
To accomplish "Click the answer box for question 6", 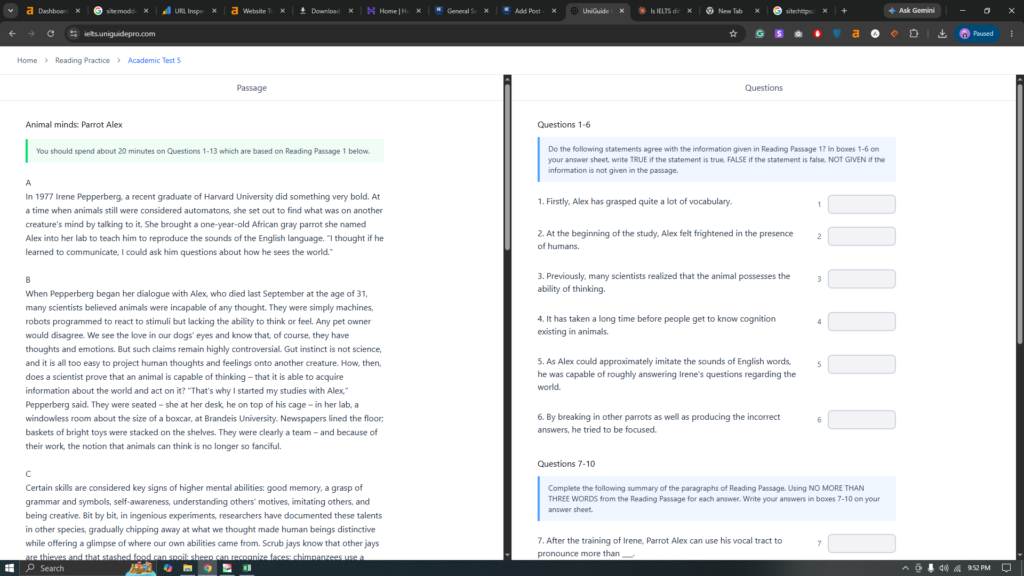I will pos(861,419).
